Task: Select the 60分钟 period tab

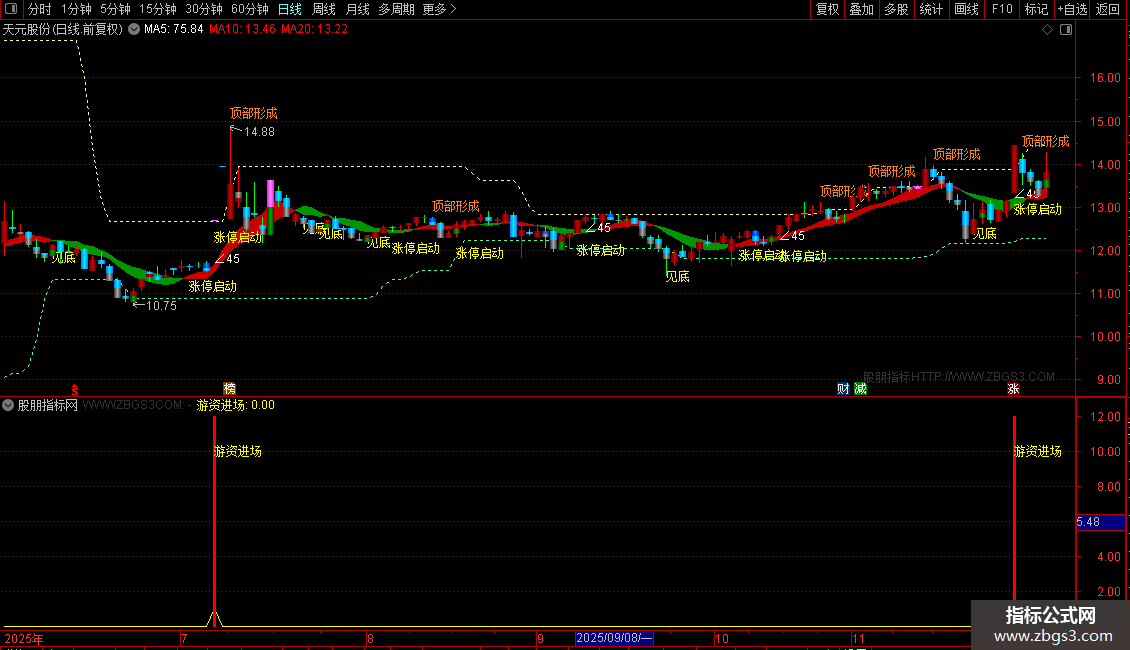Action: [250, 9]
